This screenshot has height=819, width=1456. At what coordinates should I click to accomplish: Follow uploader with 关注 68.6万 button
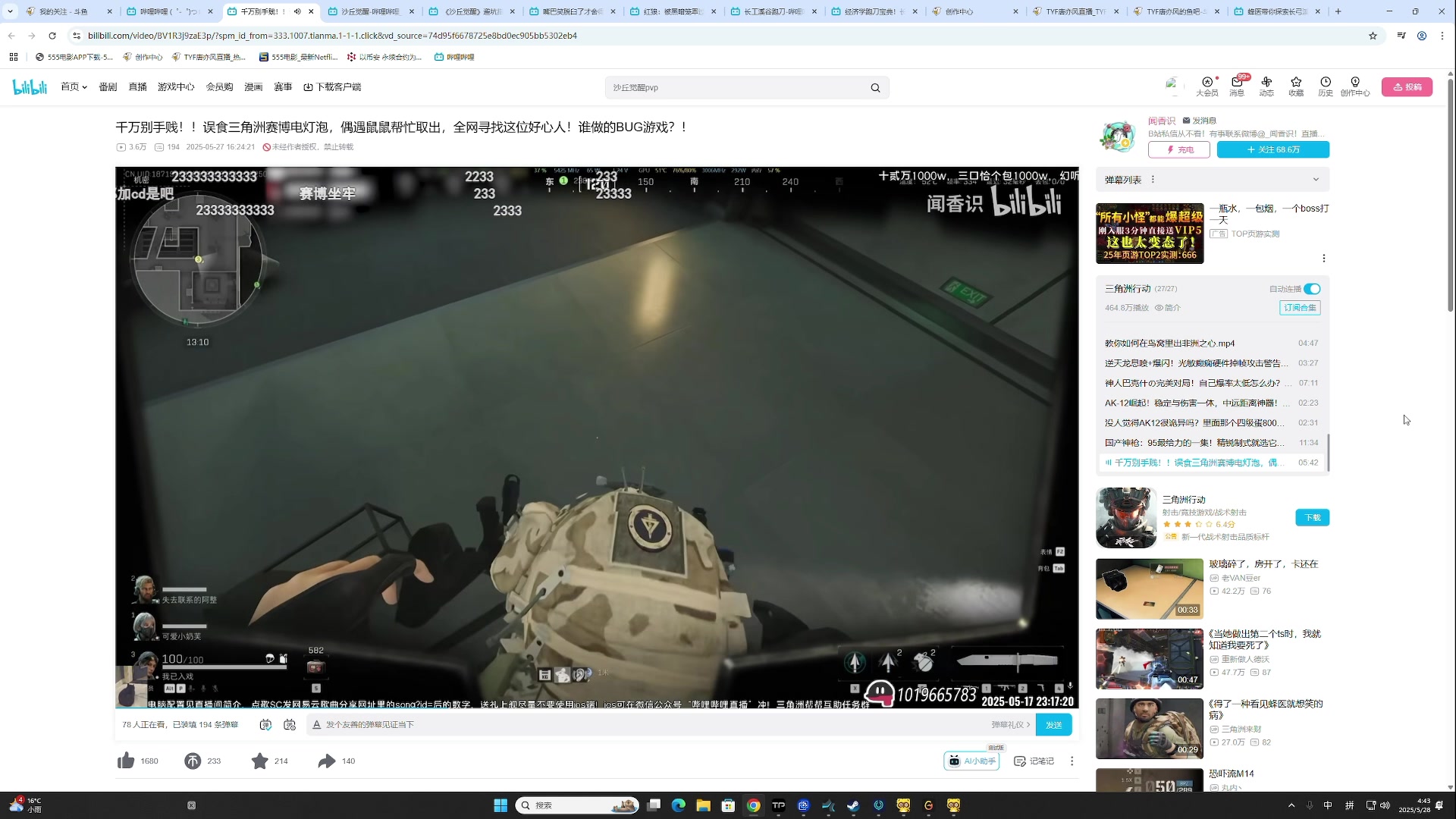click(1273, 150)
